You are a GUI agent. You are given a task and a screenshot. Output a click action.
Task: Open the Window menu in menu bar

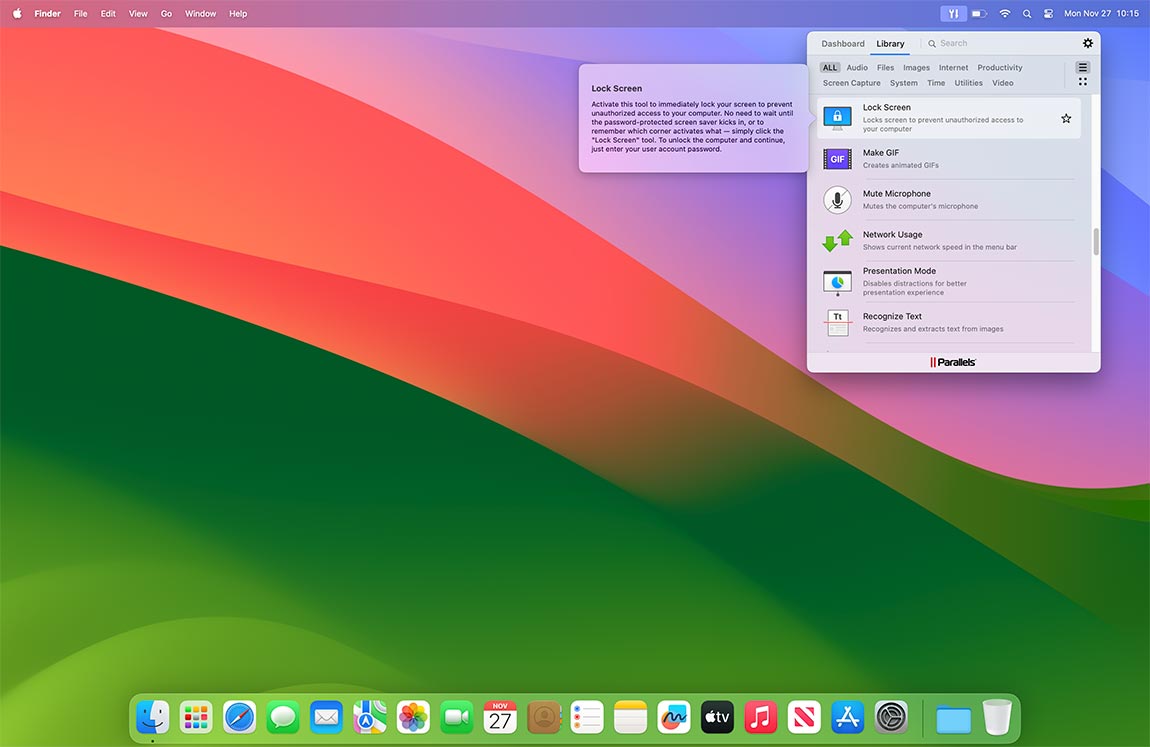200,14
